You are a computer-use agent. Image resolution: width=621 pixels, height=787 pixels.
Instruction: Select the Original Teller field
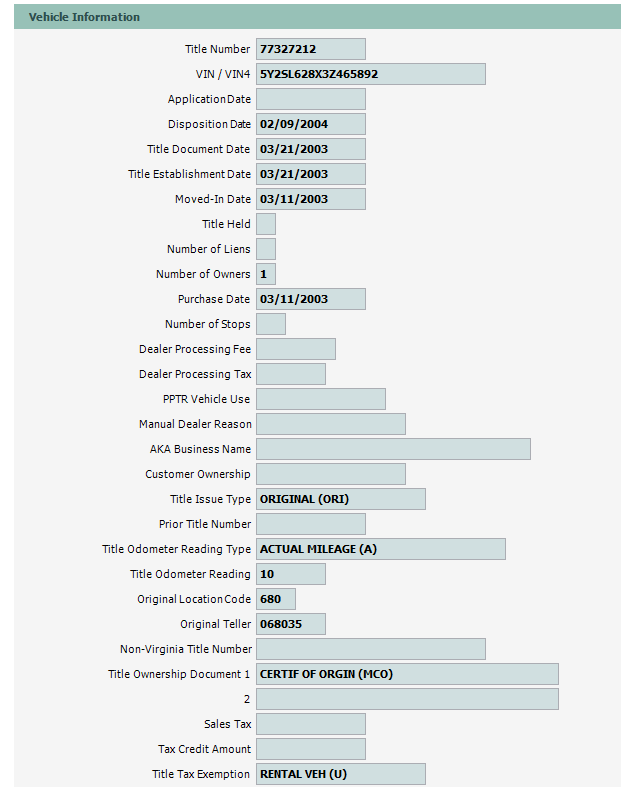point(290,624)
